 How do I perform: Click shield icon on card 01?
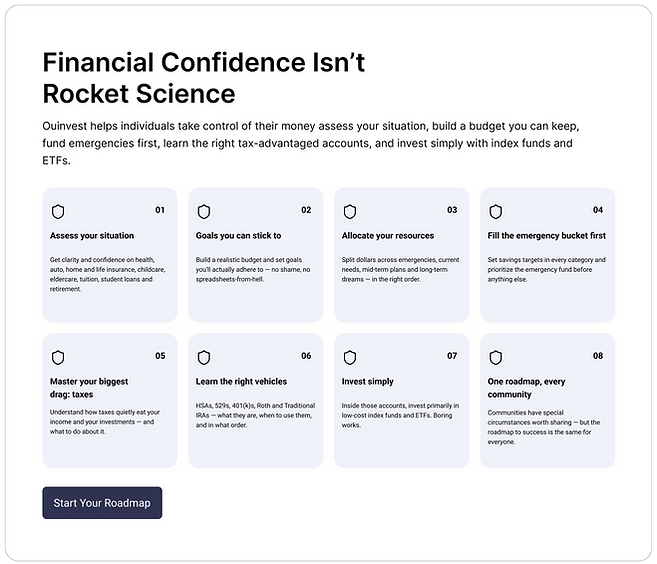click(x=58, y=212)
